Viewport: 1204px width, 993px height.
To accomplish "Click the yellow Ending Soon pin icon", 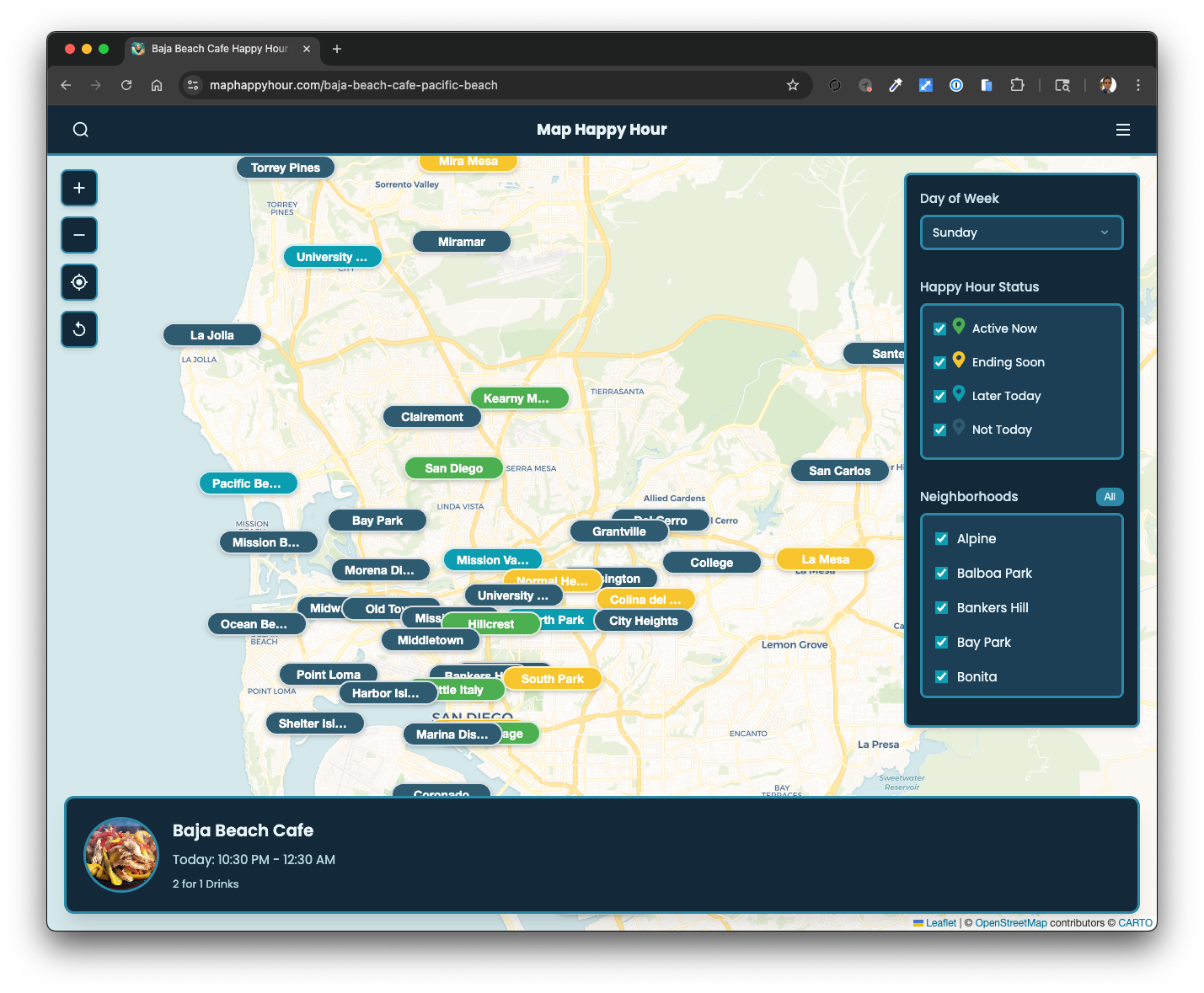I will [x=959, y=360].
